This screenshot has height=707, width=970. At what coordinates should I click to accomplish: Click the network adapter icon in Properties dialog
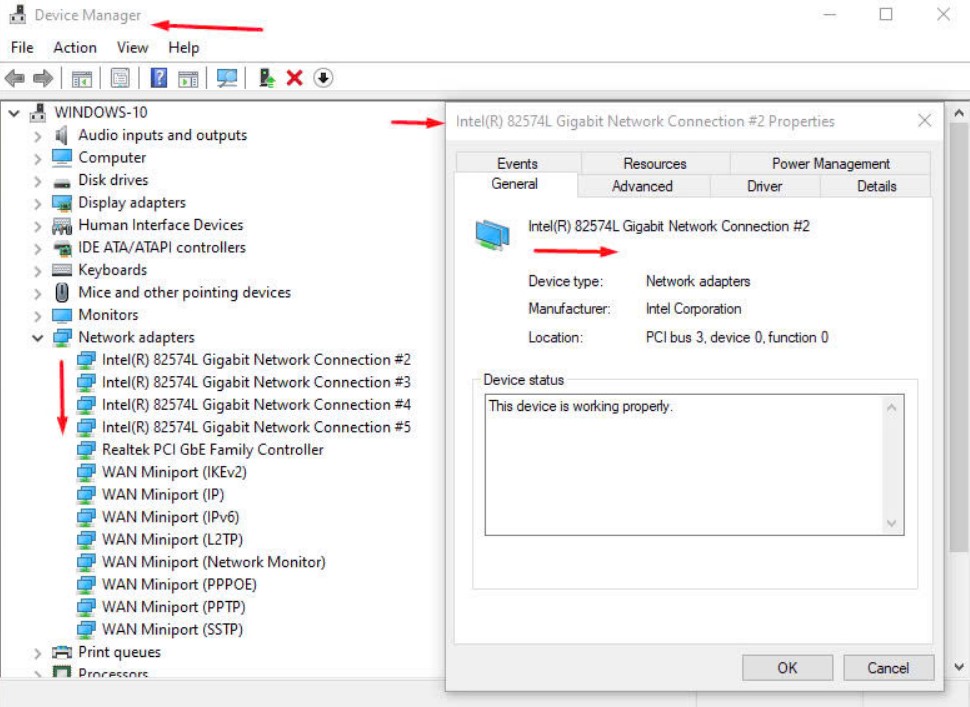tap(492, 235)
